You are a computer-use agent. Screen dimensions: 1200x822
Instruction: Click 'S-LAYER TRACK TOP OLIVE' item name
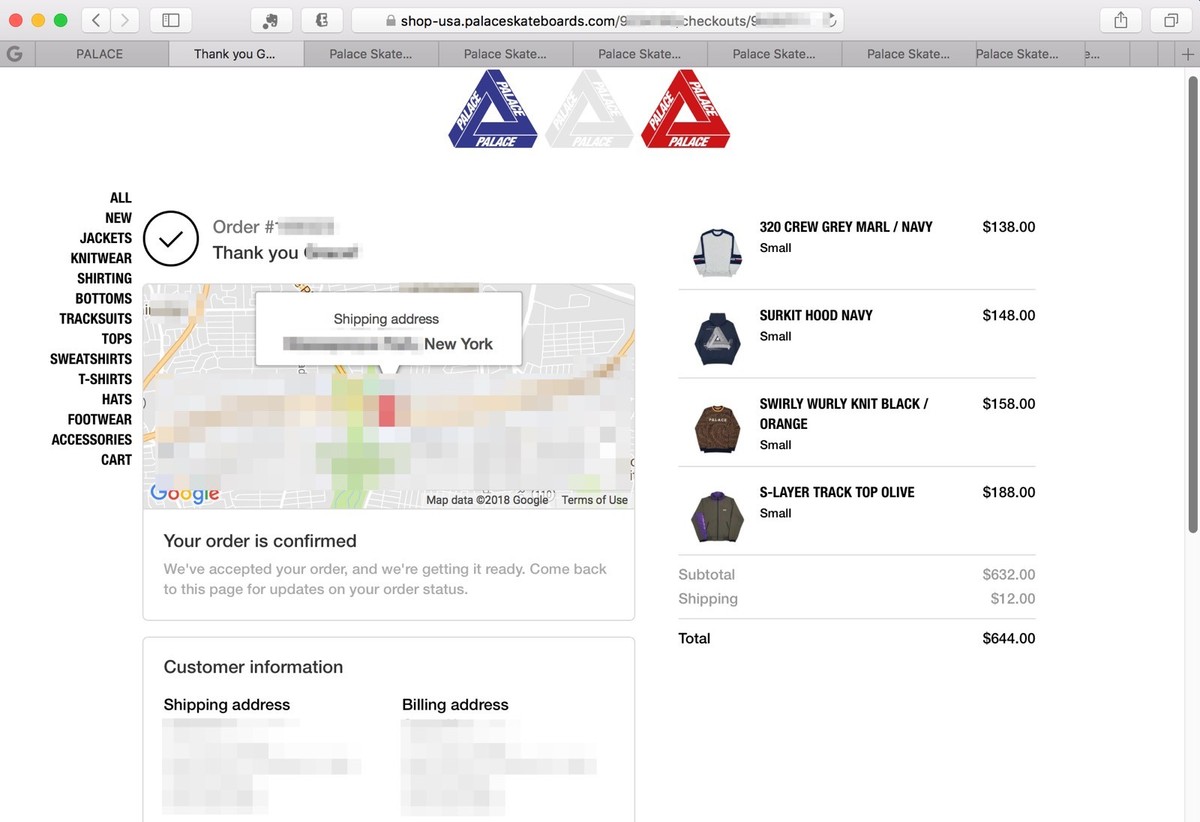837,492
